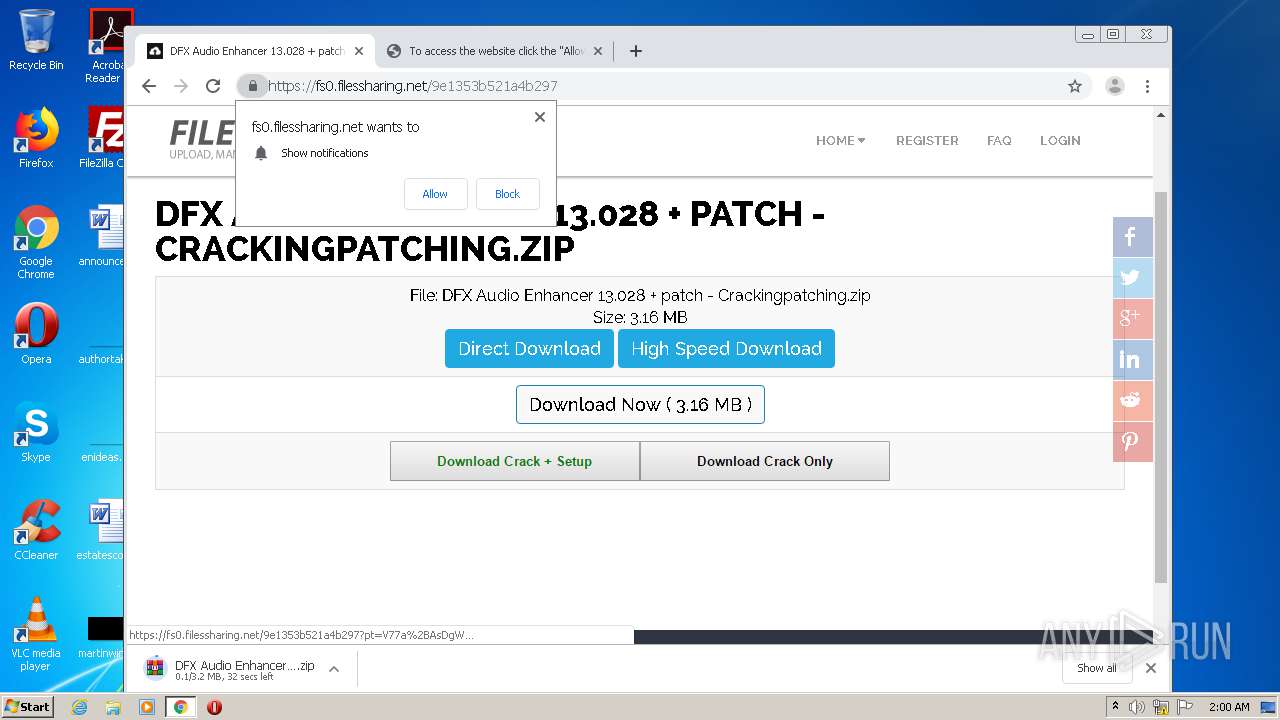This screenshot has height=720, width=1280.
Task: Close the DFX Audio Enhancer tab
Action: 359,51
